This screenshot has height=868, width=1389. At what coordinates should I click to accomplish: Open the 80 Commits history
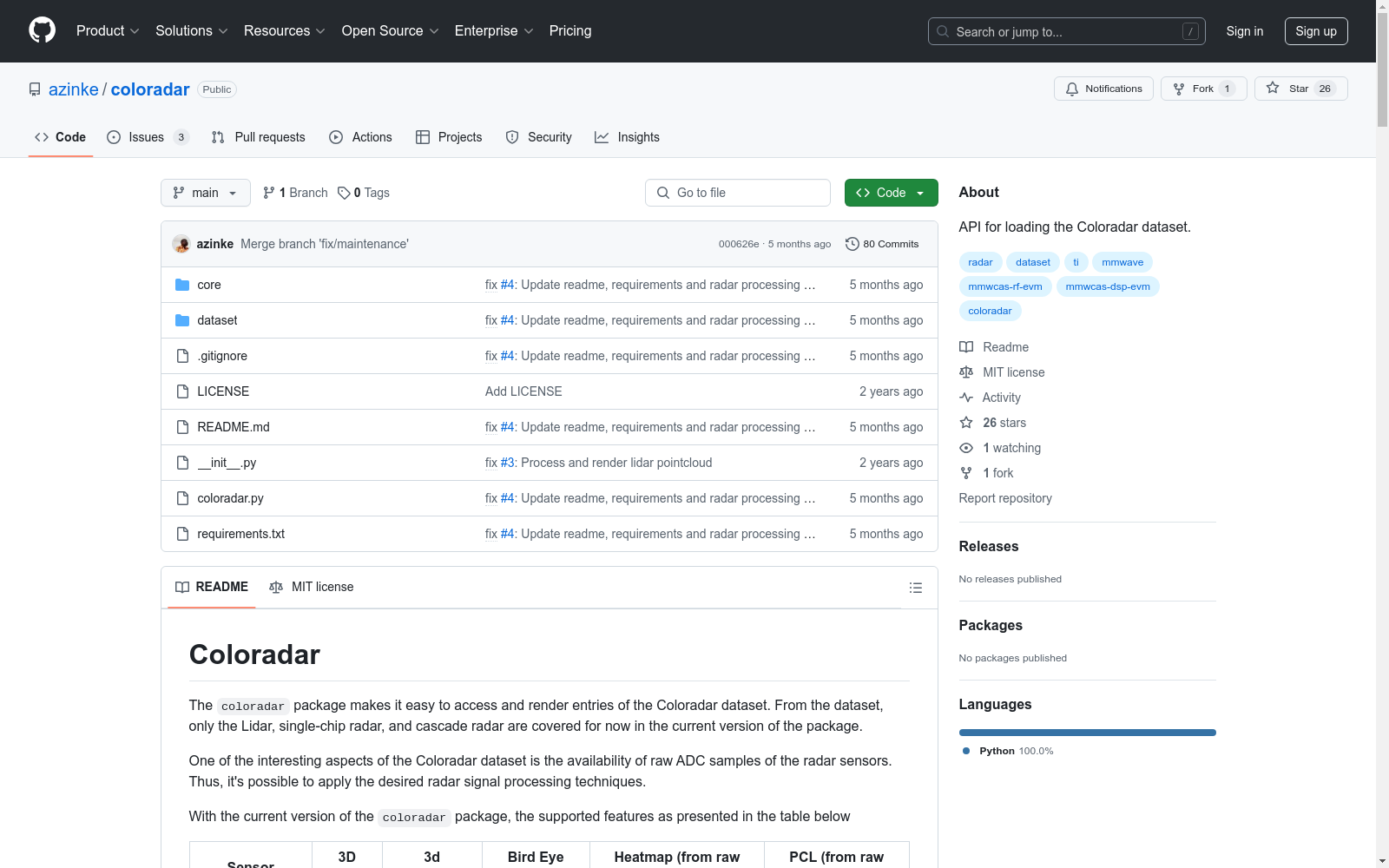[882, 244]
